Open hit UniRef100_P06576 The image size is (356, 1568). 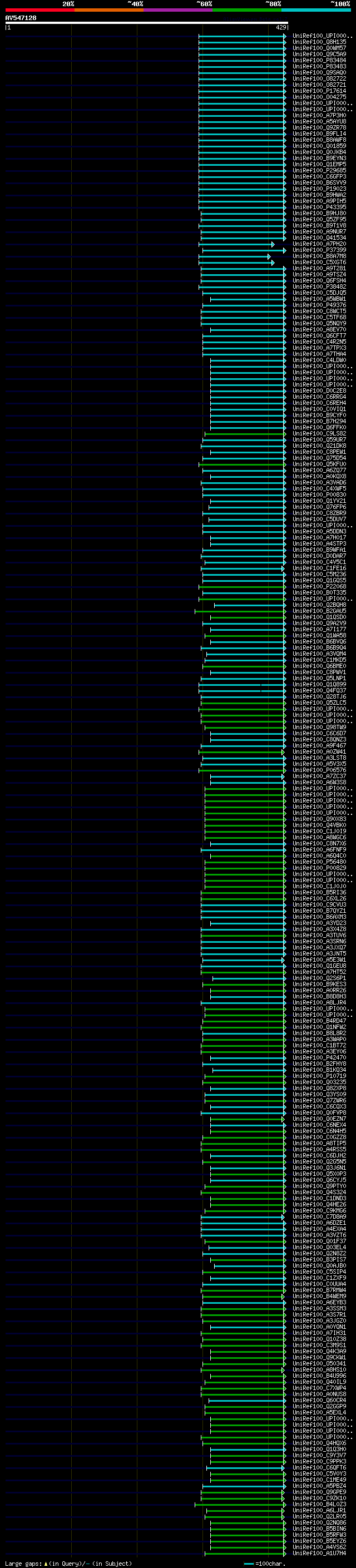click(319, 770)
